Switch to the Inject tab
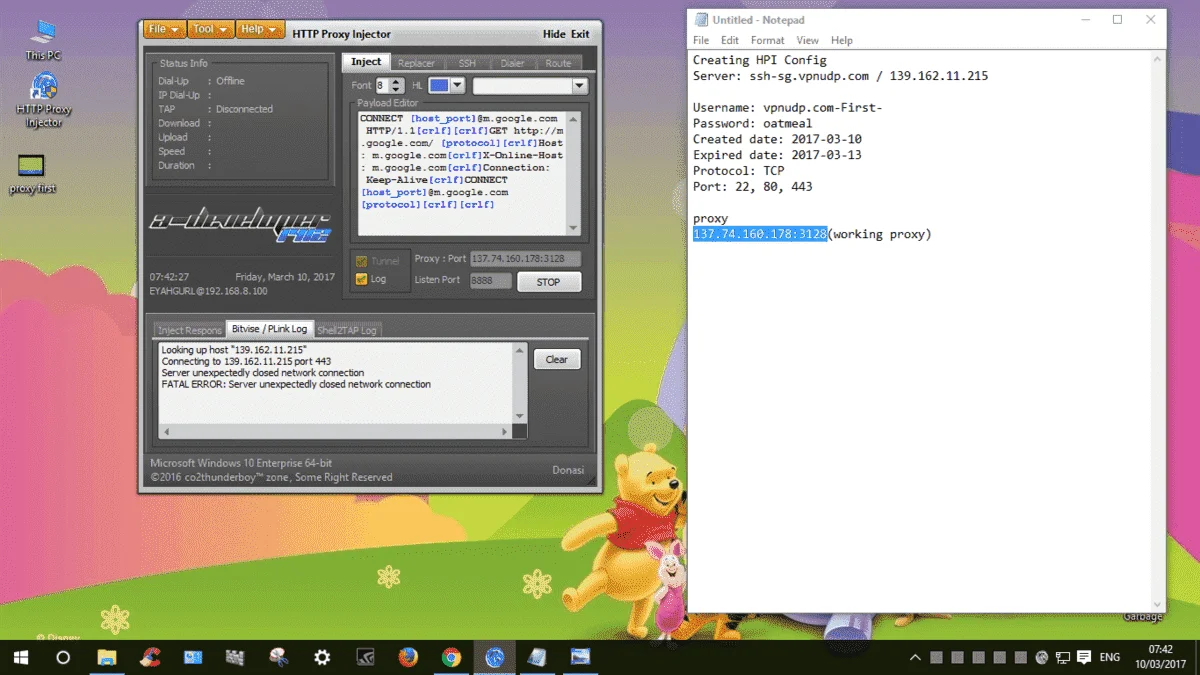Screen dimensions: 1200x675 tap(366, 62)
